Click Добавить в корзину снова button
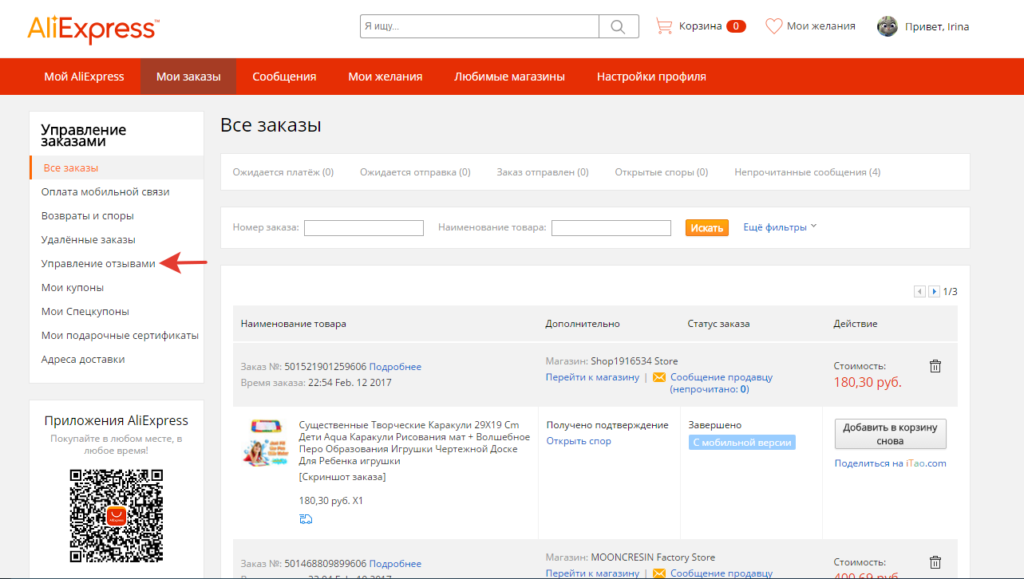Image resolution: width=1024 pixels, height=579 pixels. tap(890, 434)
